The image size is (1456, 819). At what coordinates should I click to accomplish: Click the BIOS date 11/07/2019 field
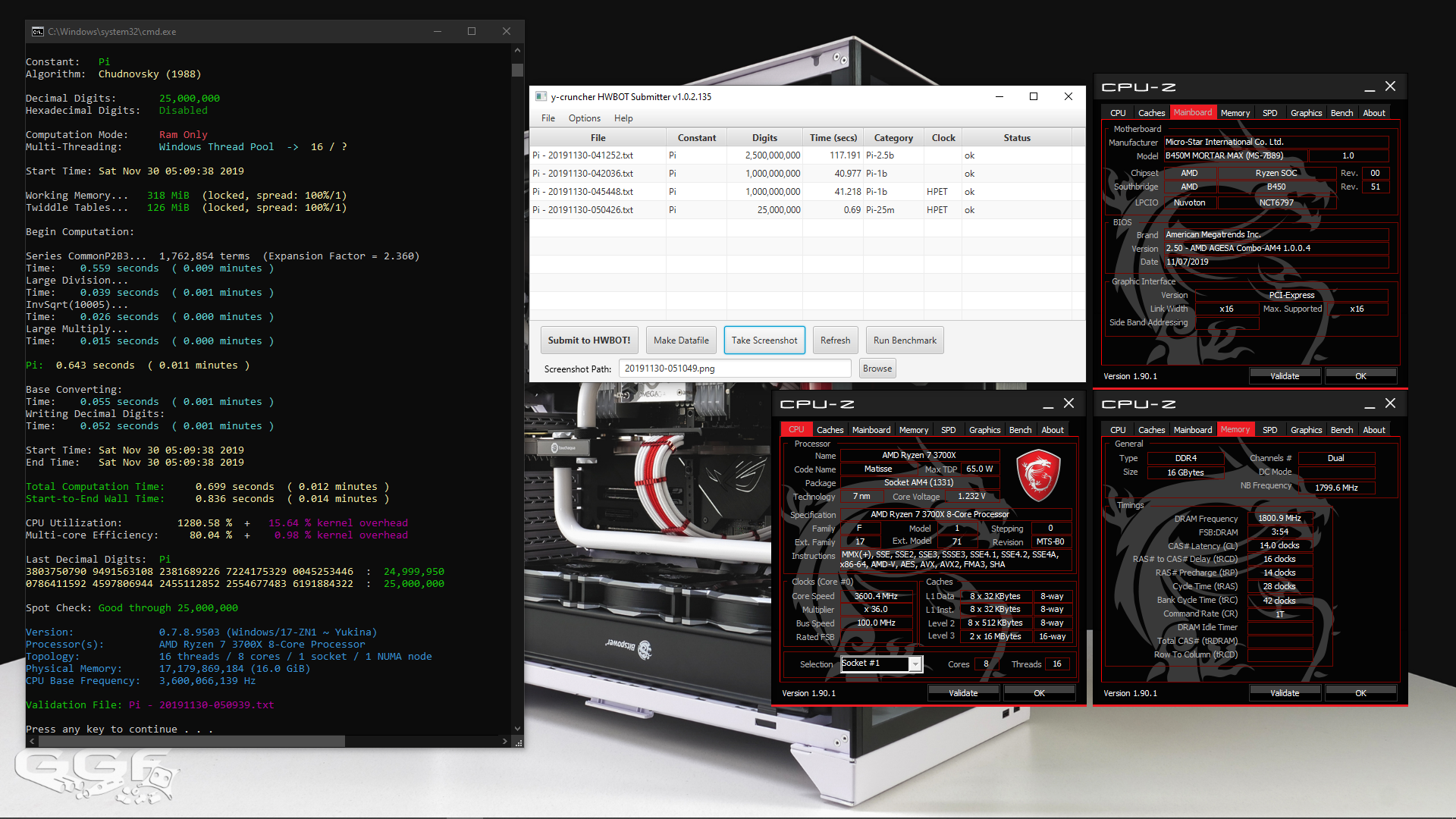[x=1276, y=262]
